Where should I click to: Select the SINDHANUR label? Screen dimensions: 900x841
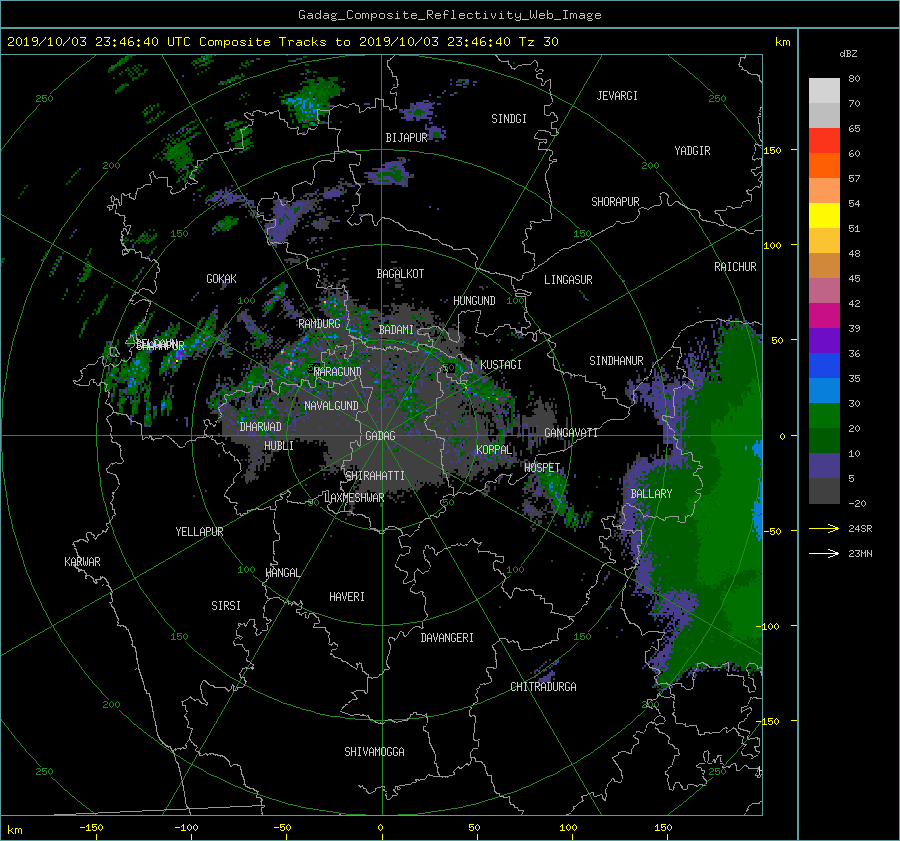616,361
